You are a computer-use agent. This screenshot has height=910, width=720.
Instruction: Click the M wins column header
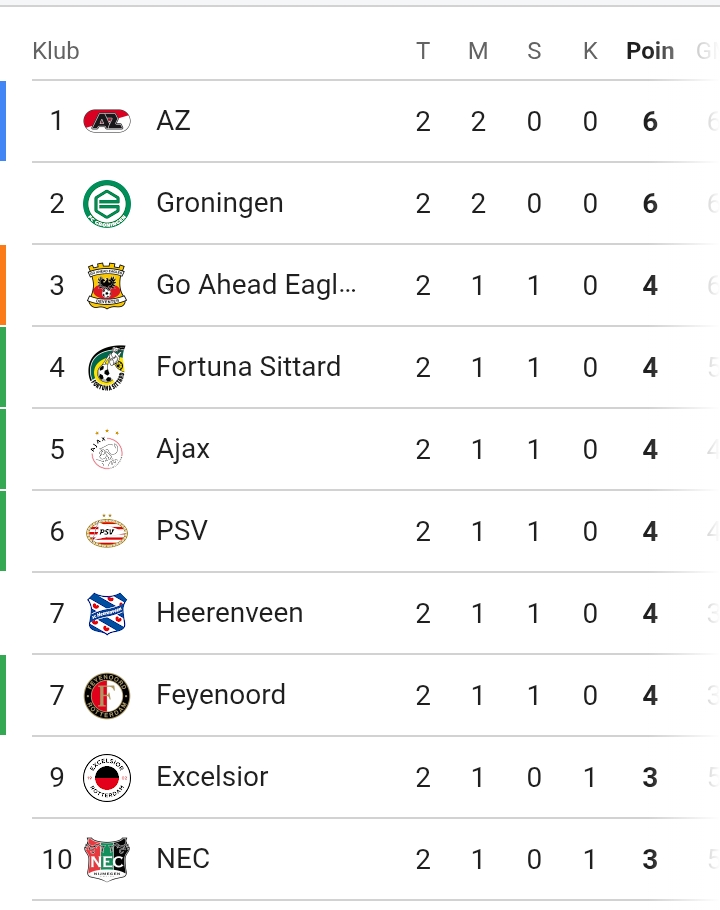(478, 51)
